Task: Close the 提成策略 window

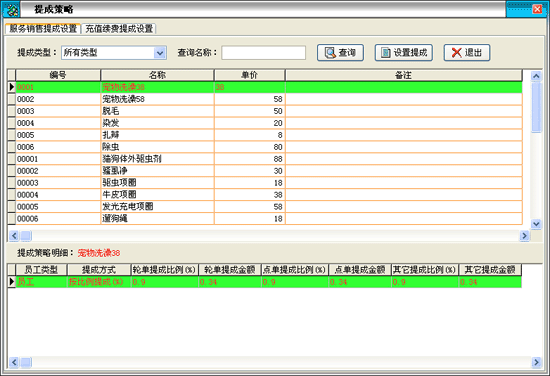Action: [537, 9]
